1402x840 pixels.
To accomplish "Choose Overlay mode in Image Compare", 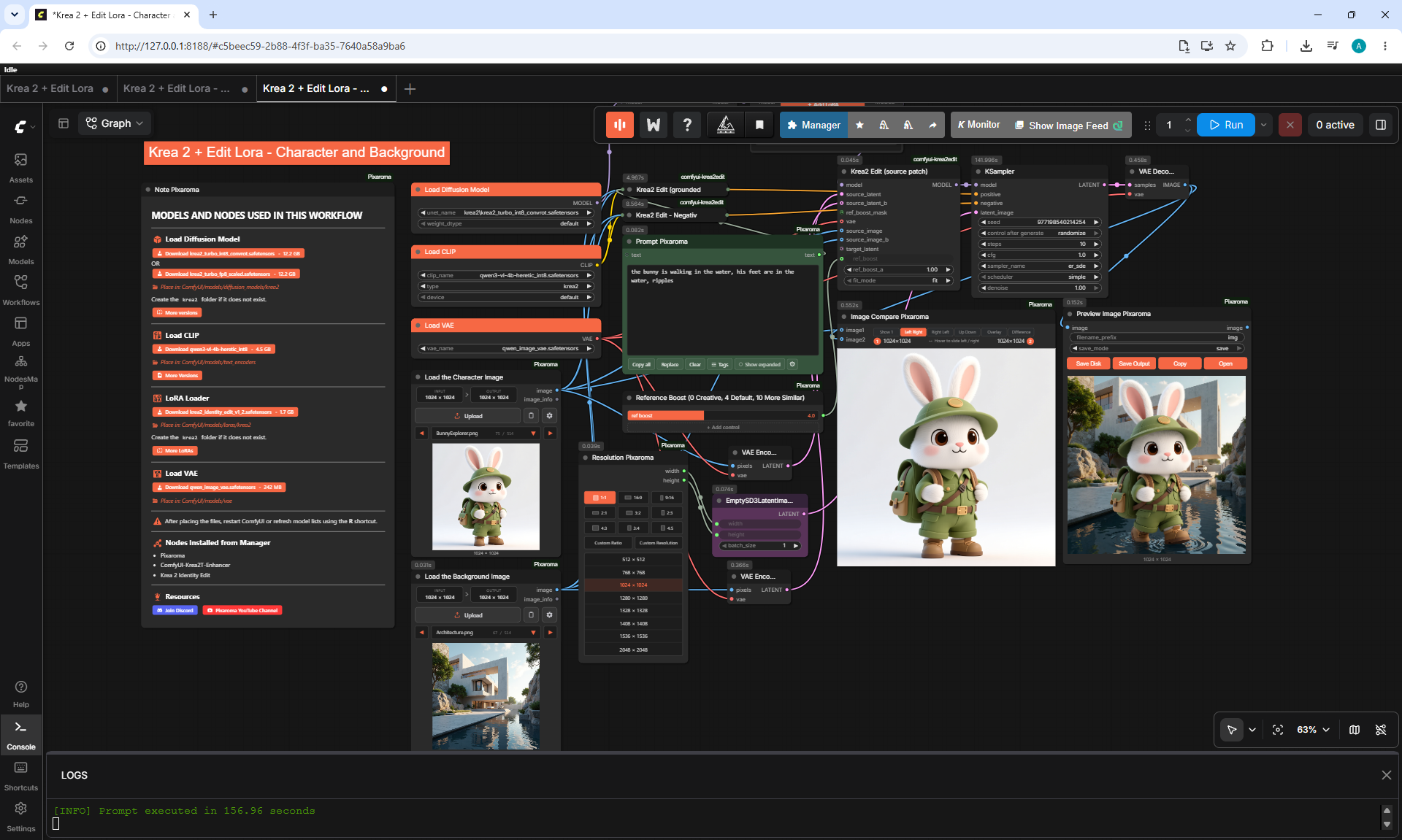I will tap(995, 332).
